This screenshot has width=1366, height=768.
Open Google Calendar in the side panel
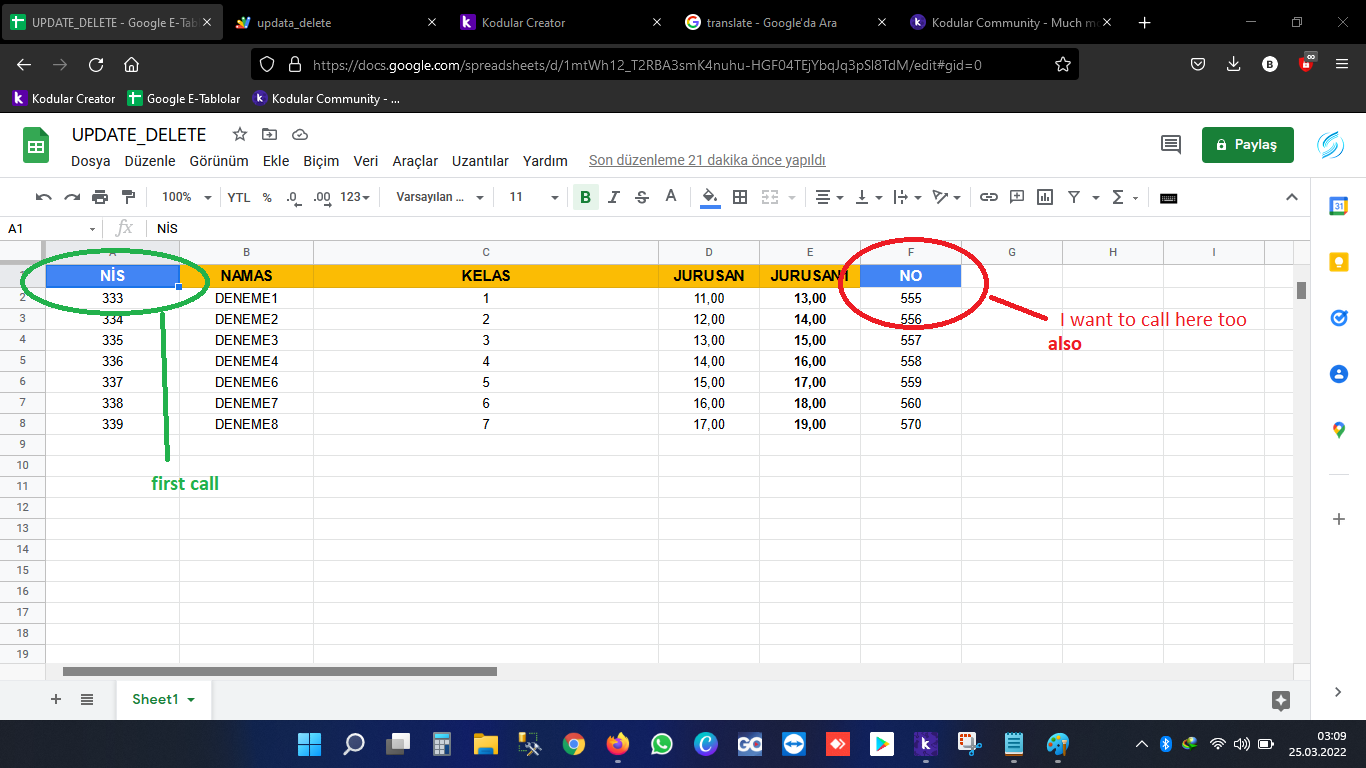coord(1339,206)
